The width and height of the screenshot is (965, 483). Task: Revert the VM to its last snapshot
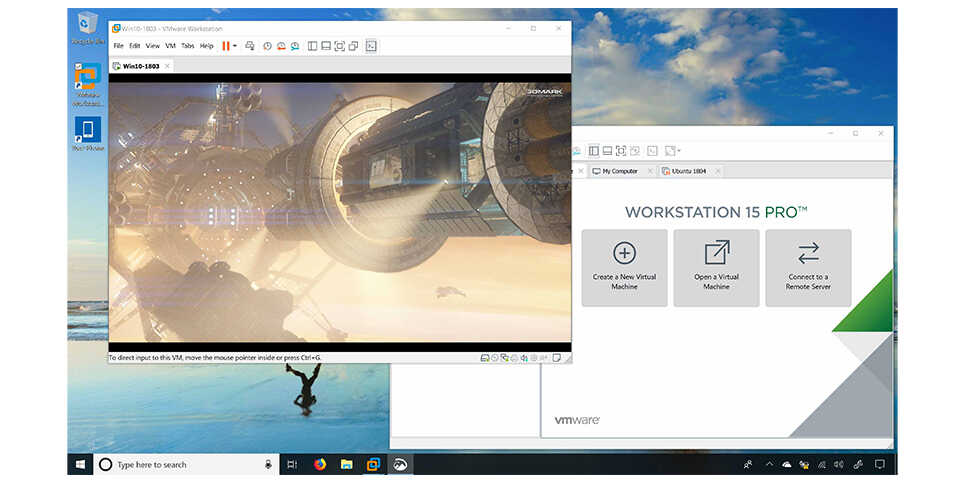(x=281, y=46)
